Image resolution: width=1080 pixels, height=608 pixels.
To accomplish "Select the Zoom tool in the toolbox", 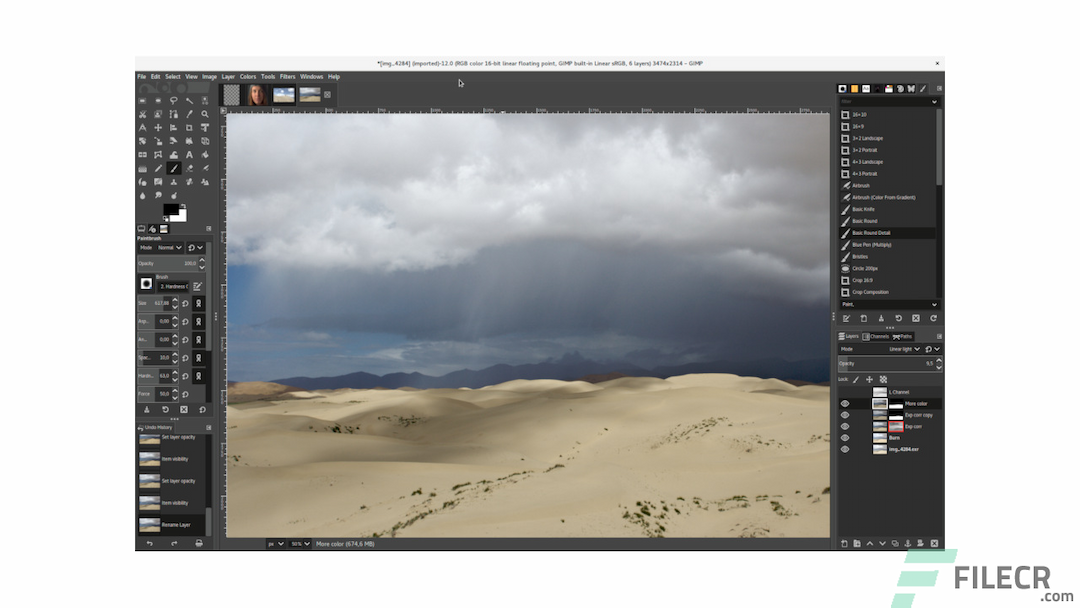I will click(x=205, y=114).
